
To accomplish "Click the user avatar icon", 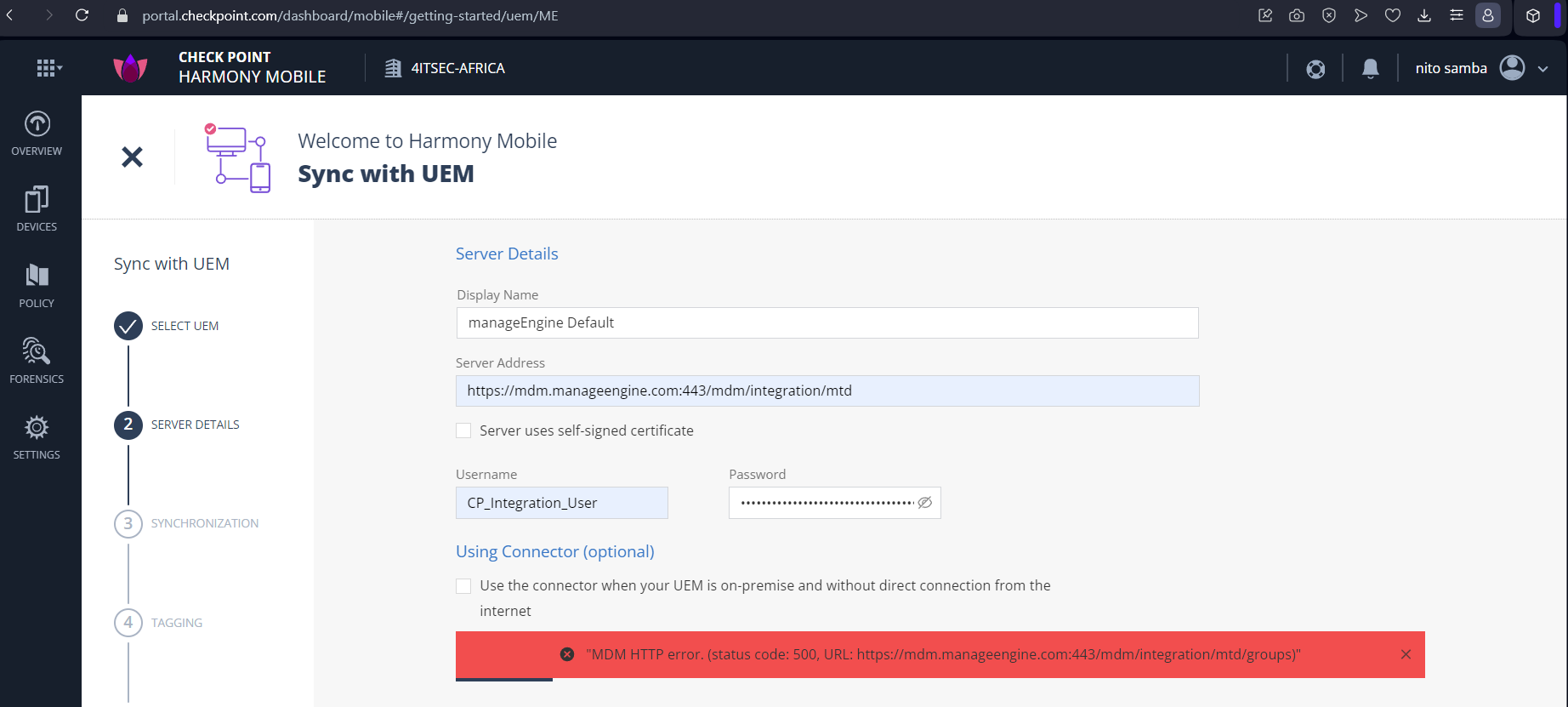I will pos(1512,68).
